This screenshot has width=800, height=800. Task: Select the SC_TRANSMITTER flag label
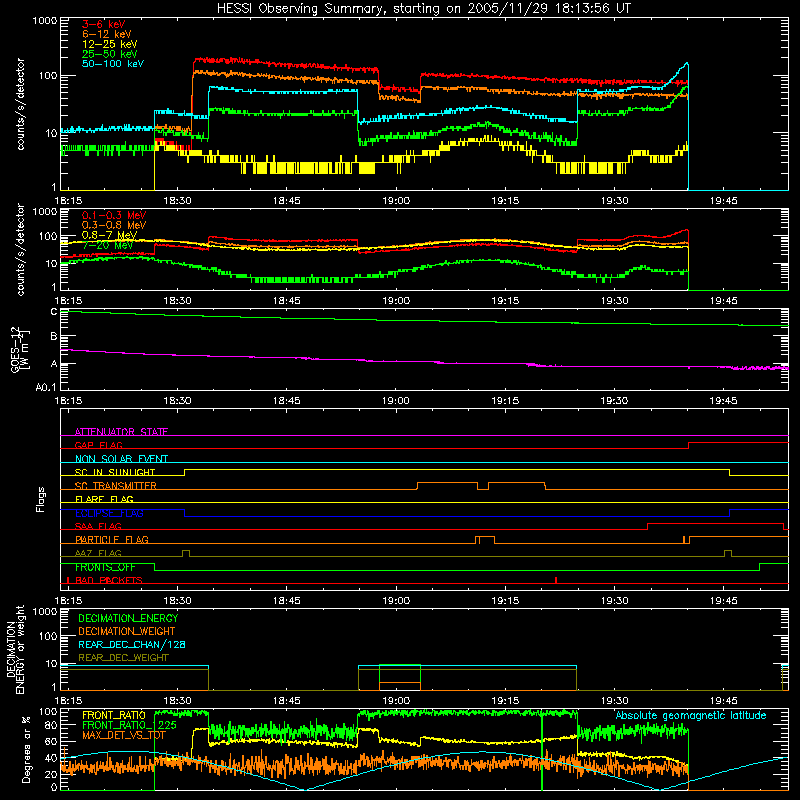coord(116,485)
